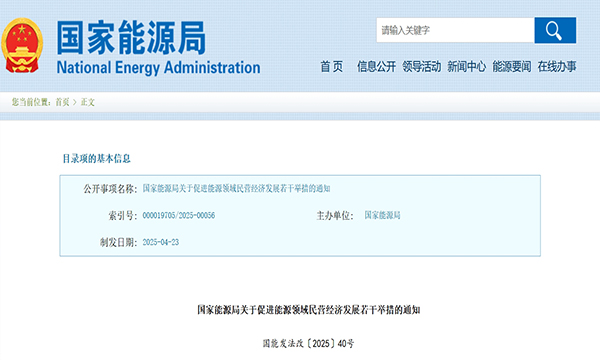Image resolution: width=600 pixels, height=360 pixels.
Task: Open 新闻中心 in the navigation bar
Action: tap(466, 67)
